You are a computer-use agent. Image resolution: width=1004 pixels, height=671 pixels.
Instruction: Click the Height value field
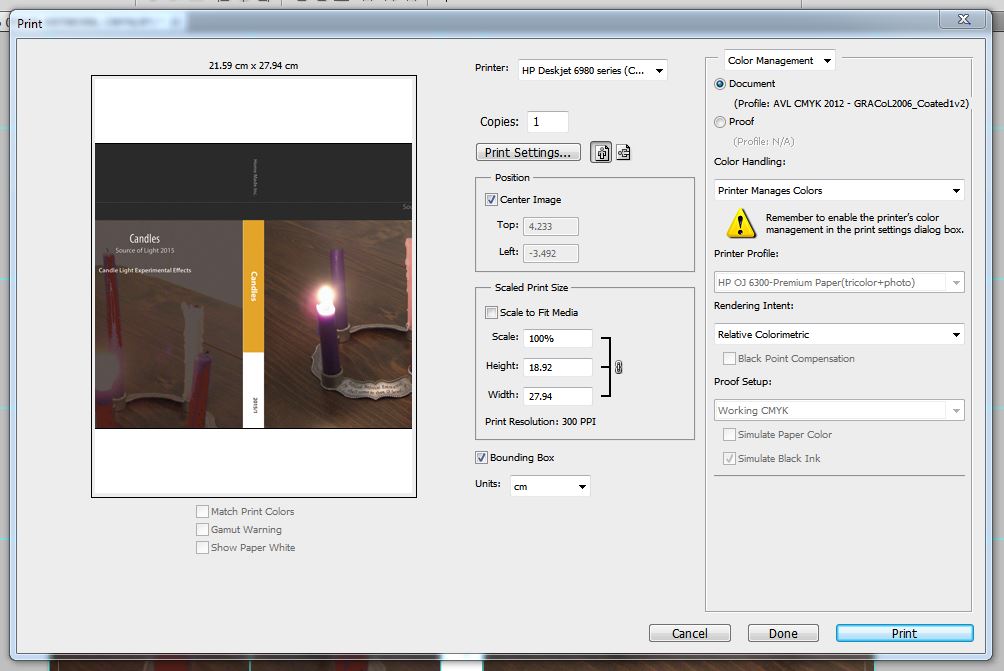[558, 368]
